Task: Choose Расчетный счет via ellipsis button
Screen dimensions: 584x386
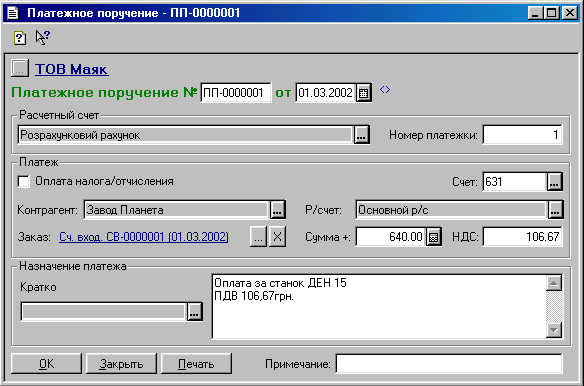Action: click(361, 135)
